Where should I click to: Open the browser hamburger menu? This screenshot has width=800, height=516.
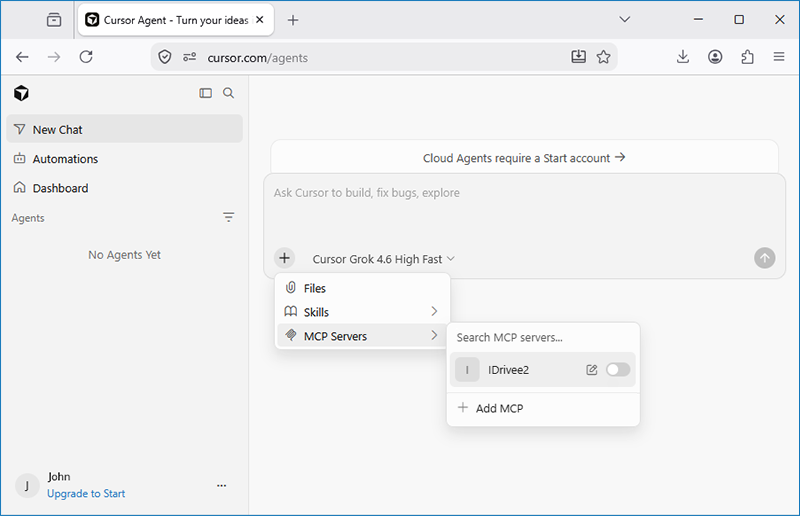pos(779,57)
